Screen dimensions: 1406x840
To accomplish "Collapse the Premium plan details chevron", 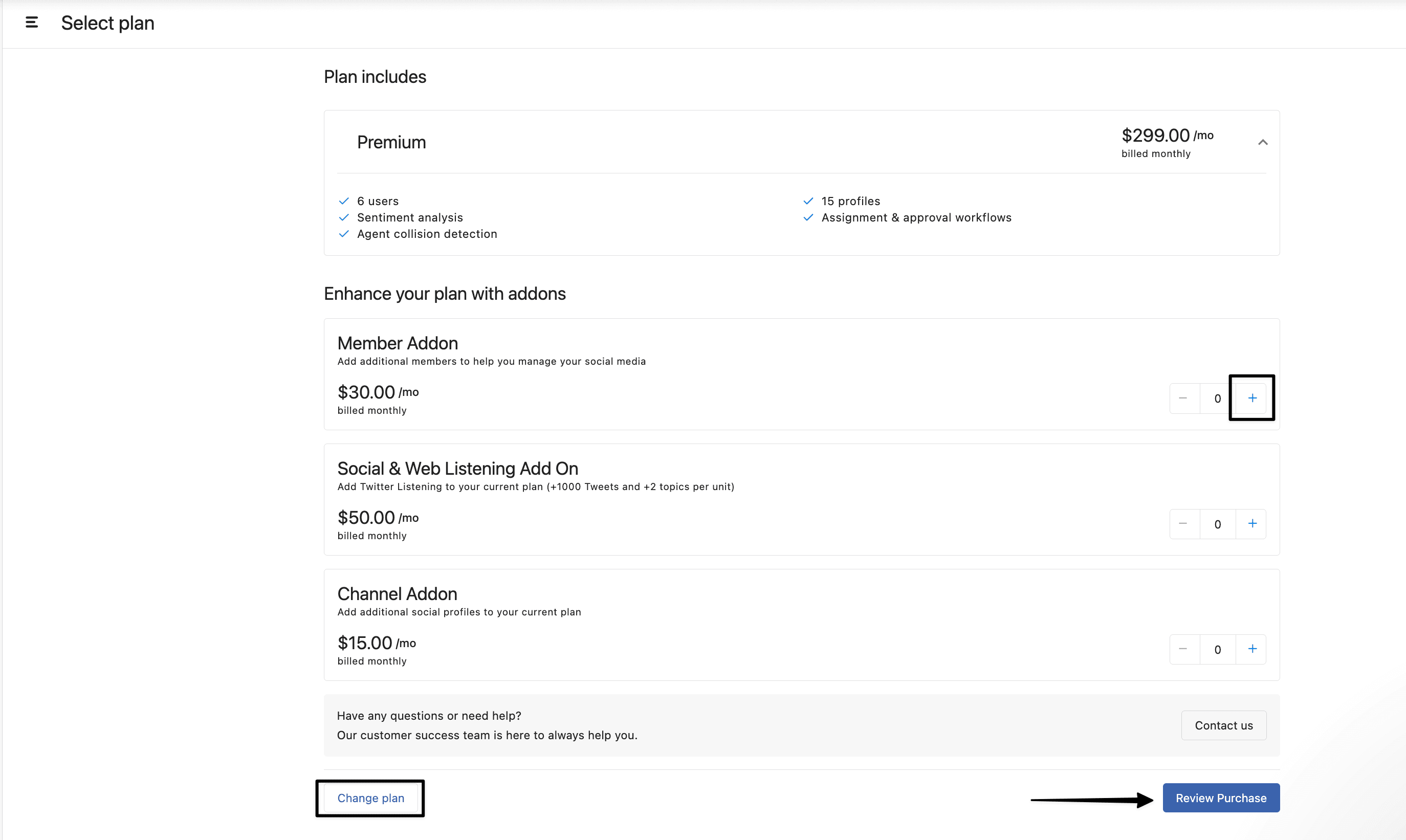I will [x=1262, y=142].
